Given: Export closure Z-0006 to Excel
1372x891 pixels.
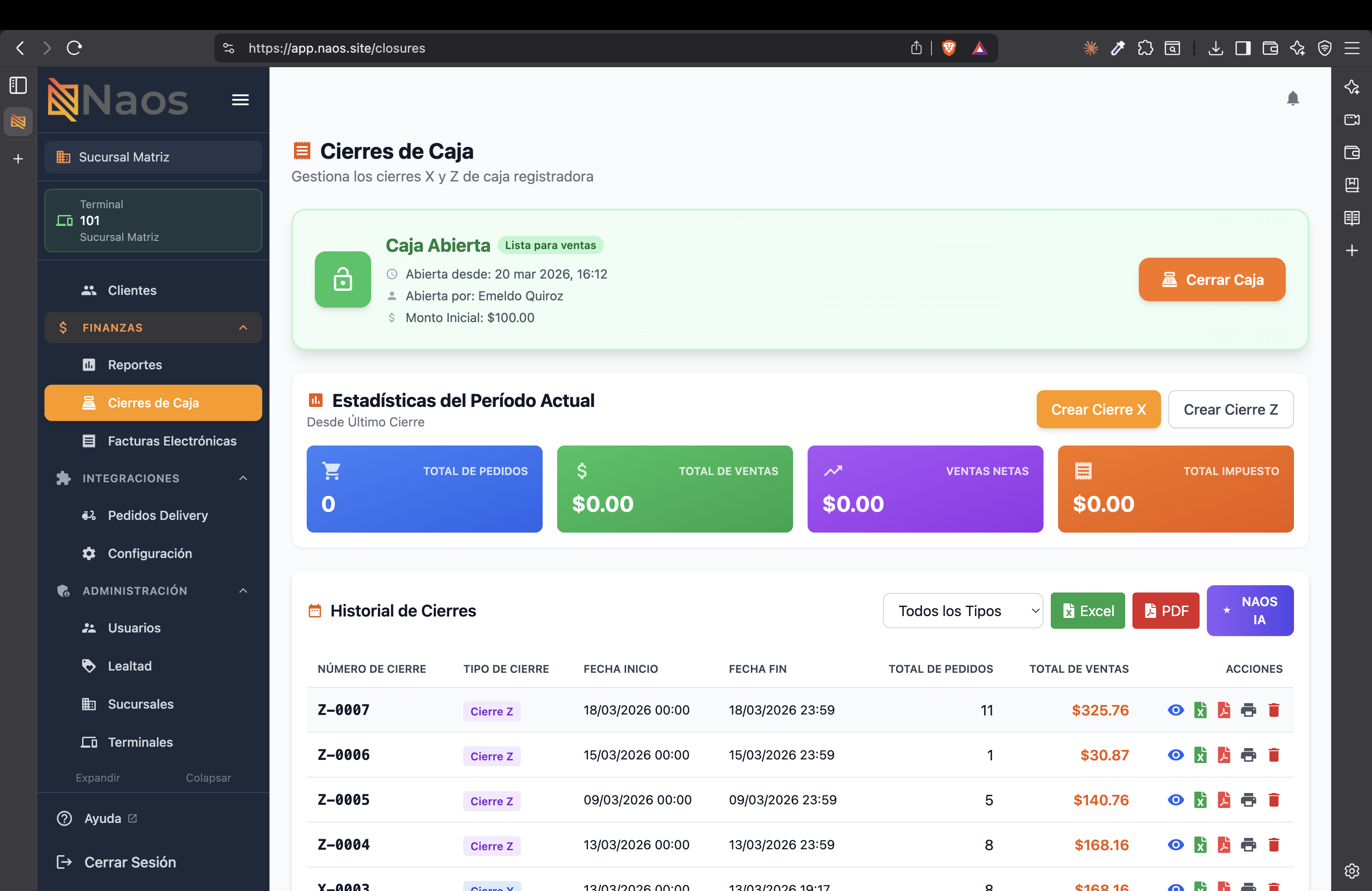Looking at the screenshot, I should [x=1200, y=754].
